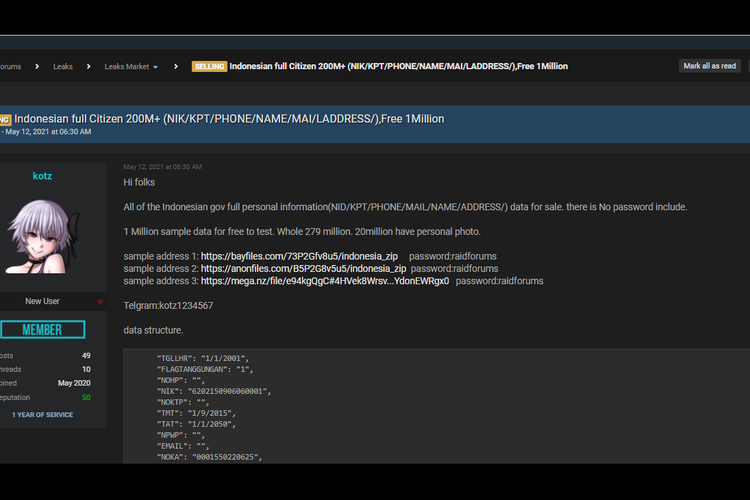Open the Leaks breadcrumb link
Viewport: 750px width, 500px height.
tap(63, 67)
